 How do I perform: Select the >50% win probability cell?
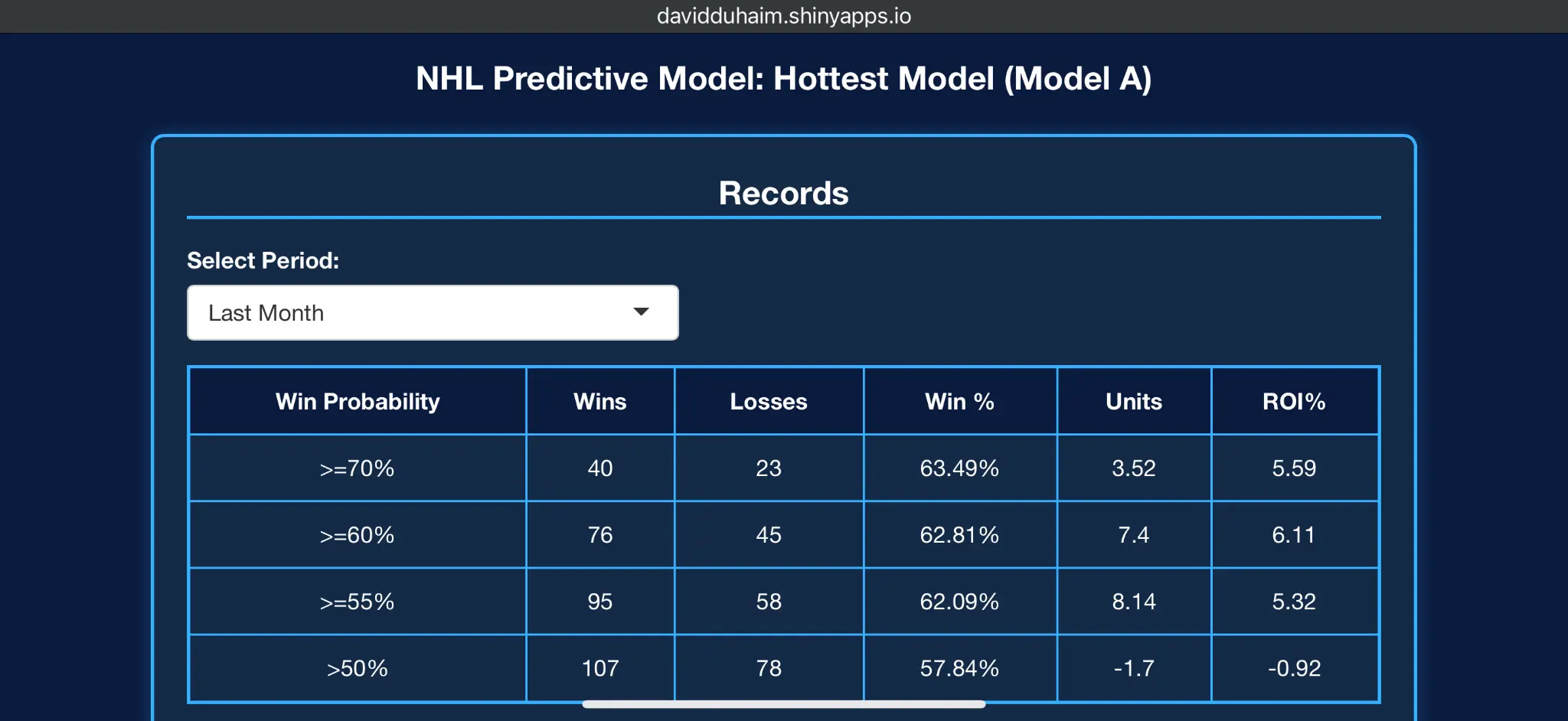tap(358, 668)
